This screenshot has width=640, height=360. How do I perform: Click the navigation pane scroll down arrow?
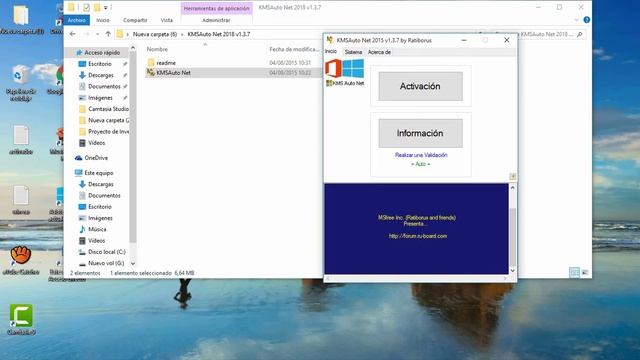133,264
